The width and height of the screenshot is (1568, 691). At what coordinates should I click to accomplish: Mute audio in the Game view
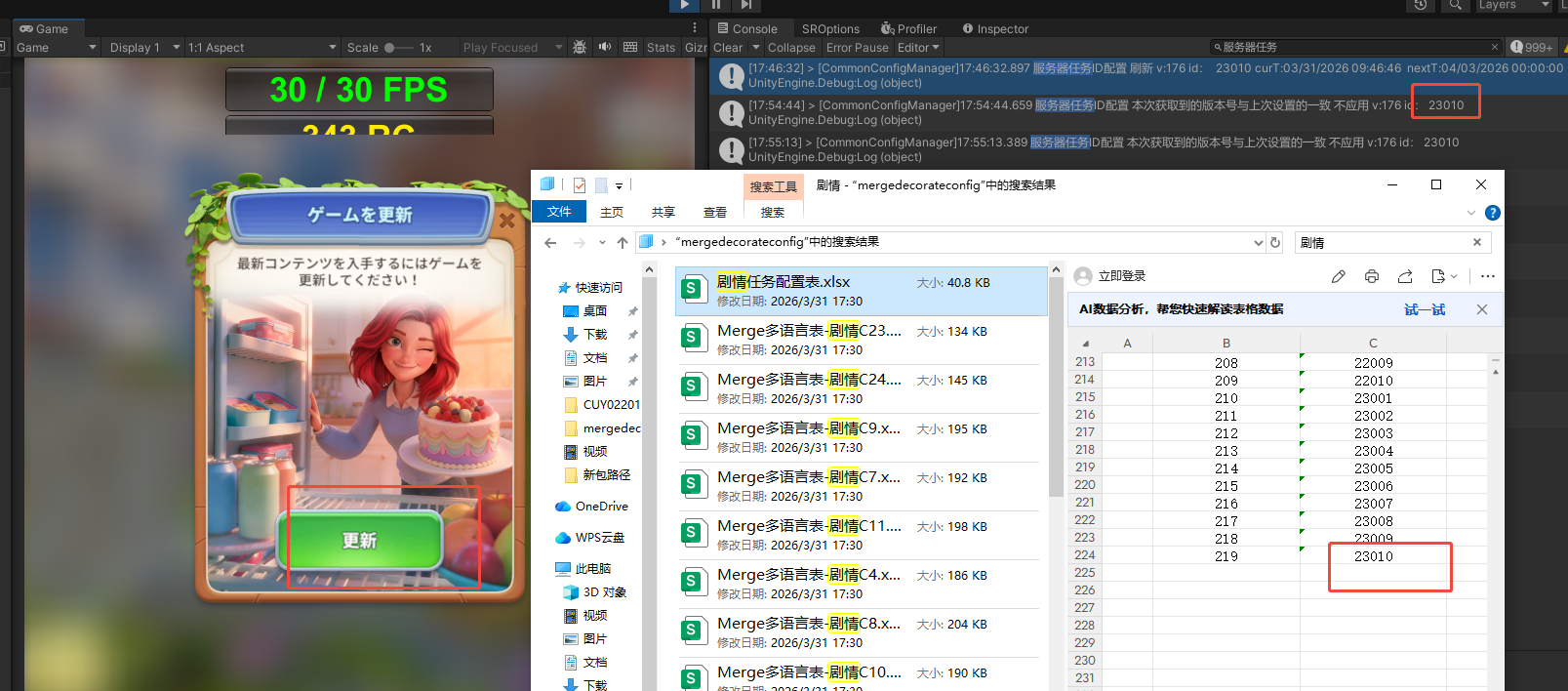(x=605, y=47)
